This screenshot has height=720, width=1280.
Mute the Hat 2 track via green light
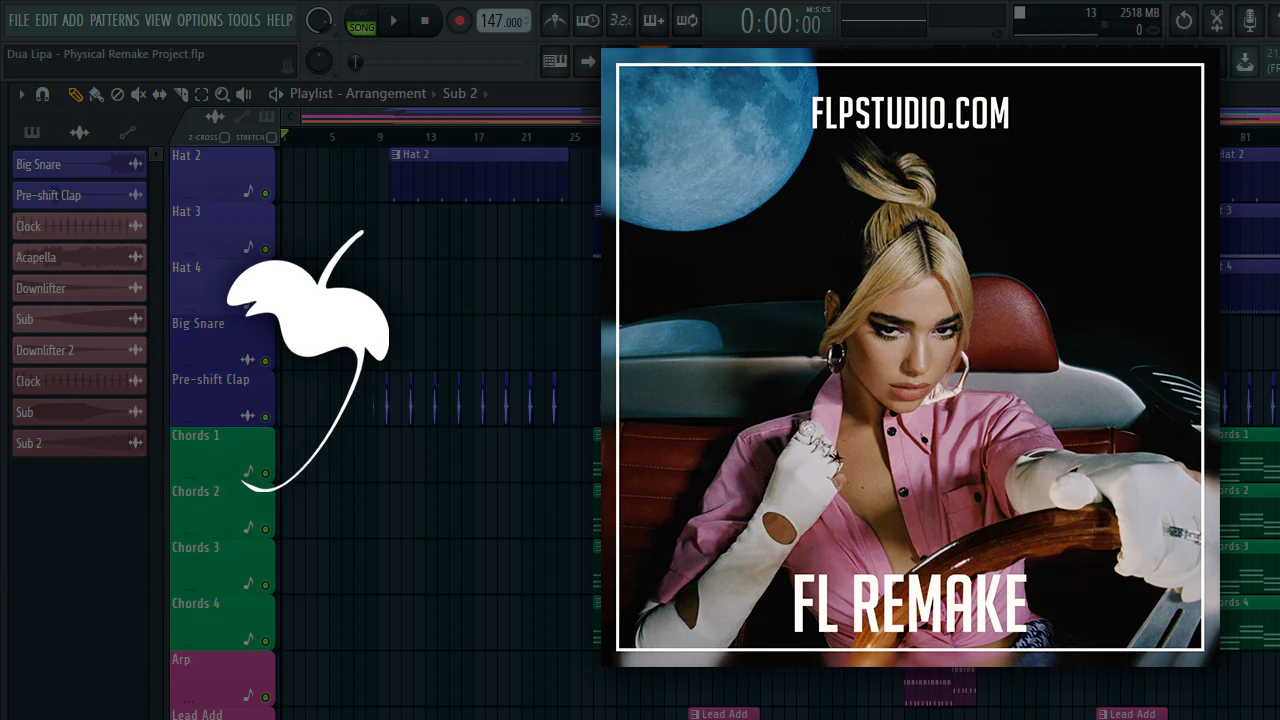pyautogui.click(x=265, y=193)
